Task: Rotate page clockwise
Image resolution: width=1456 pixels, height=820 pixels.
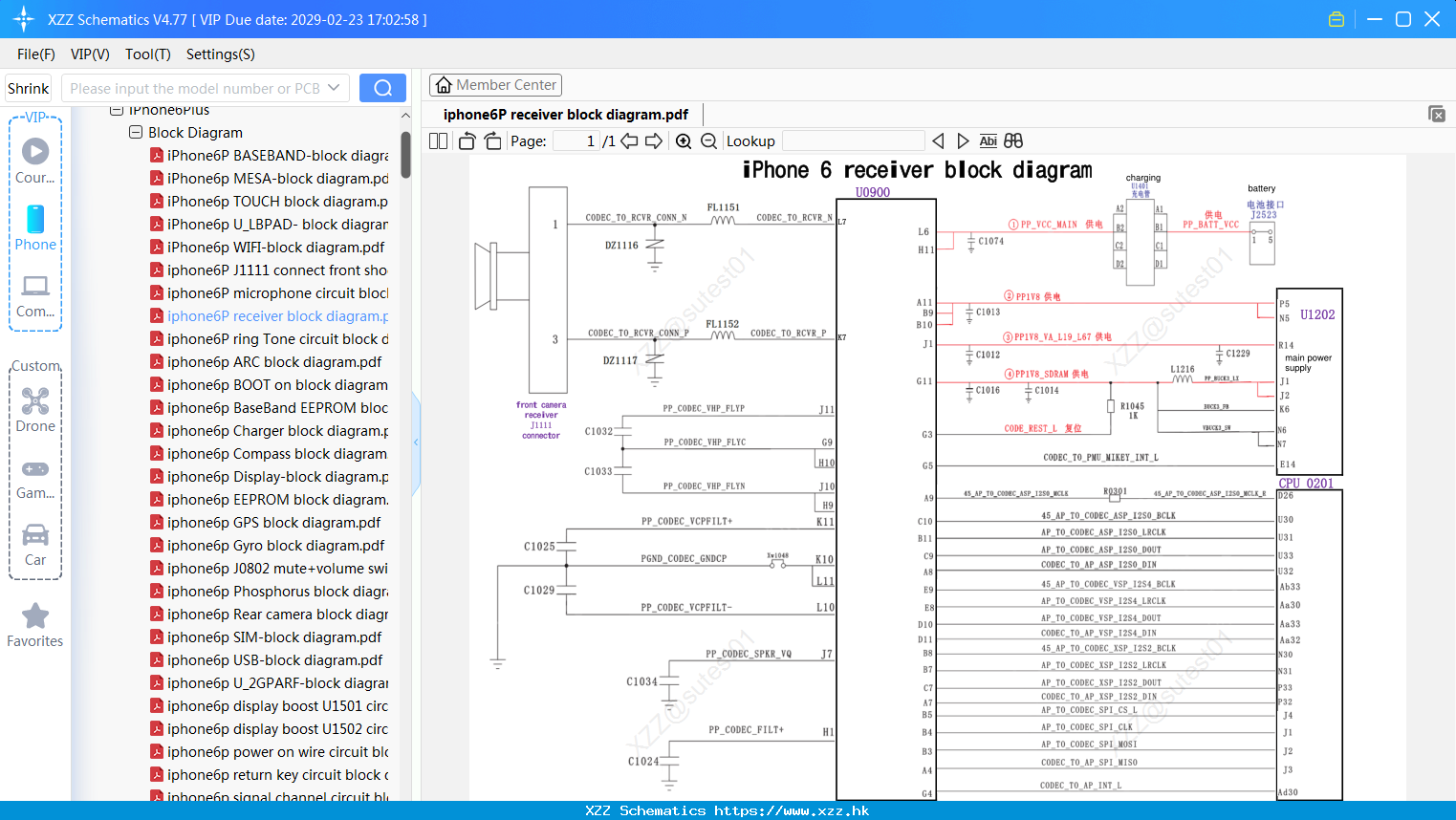Action: tap(492, 140)
